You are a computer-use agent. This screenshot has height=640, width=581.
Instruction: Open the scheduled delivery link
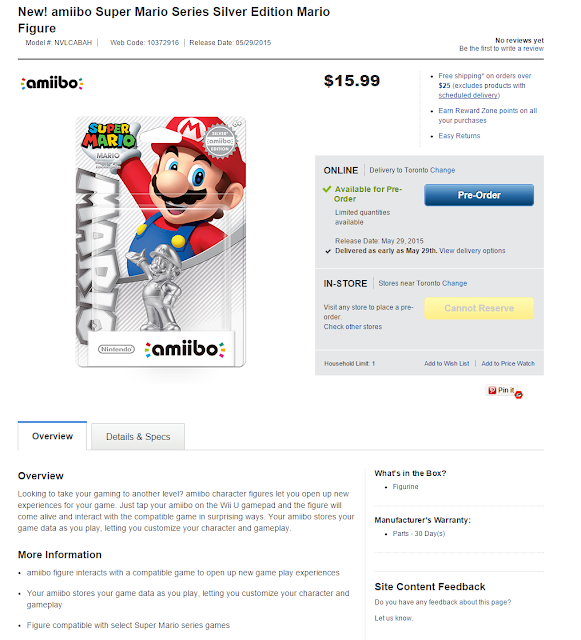click(468, 95)
